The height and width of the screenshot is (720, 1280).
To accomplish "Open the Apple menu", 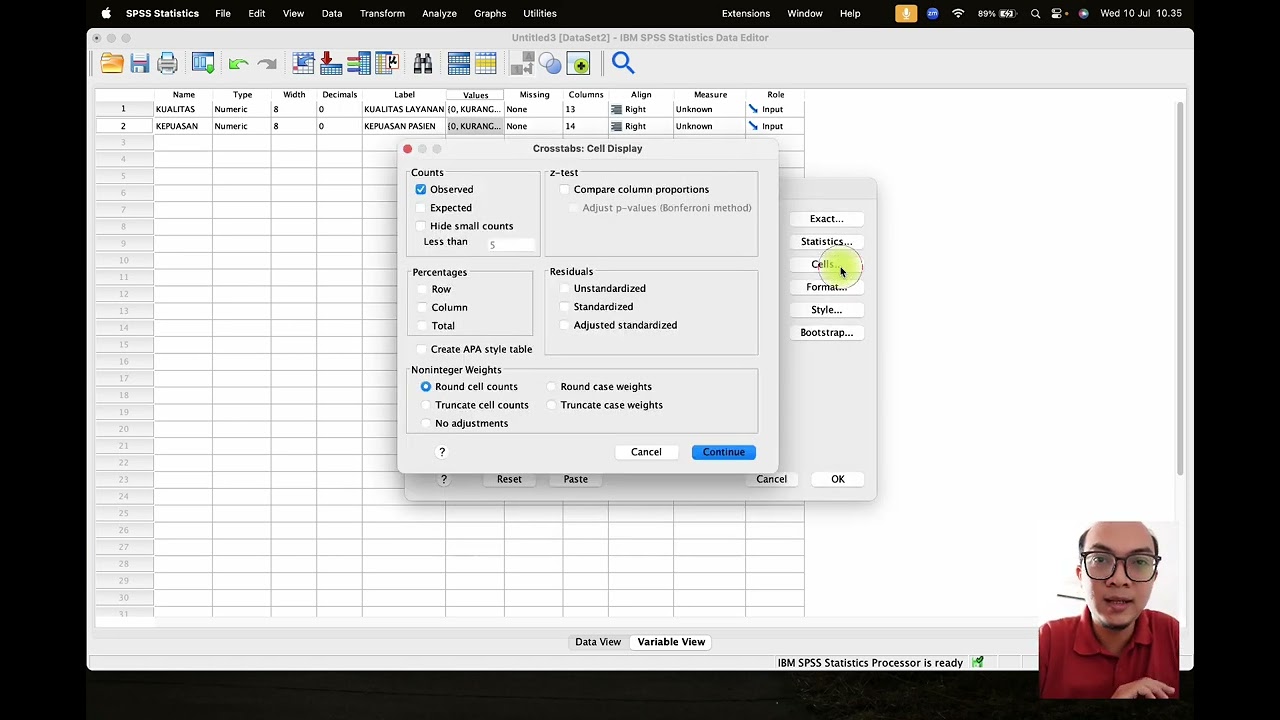I will [x=106, y=13].
